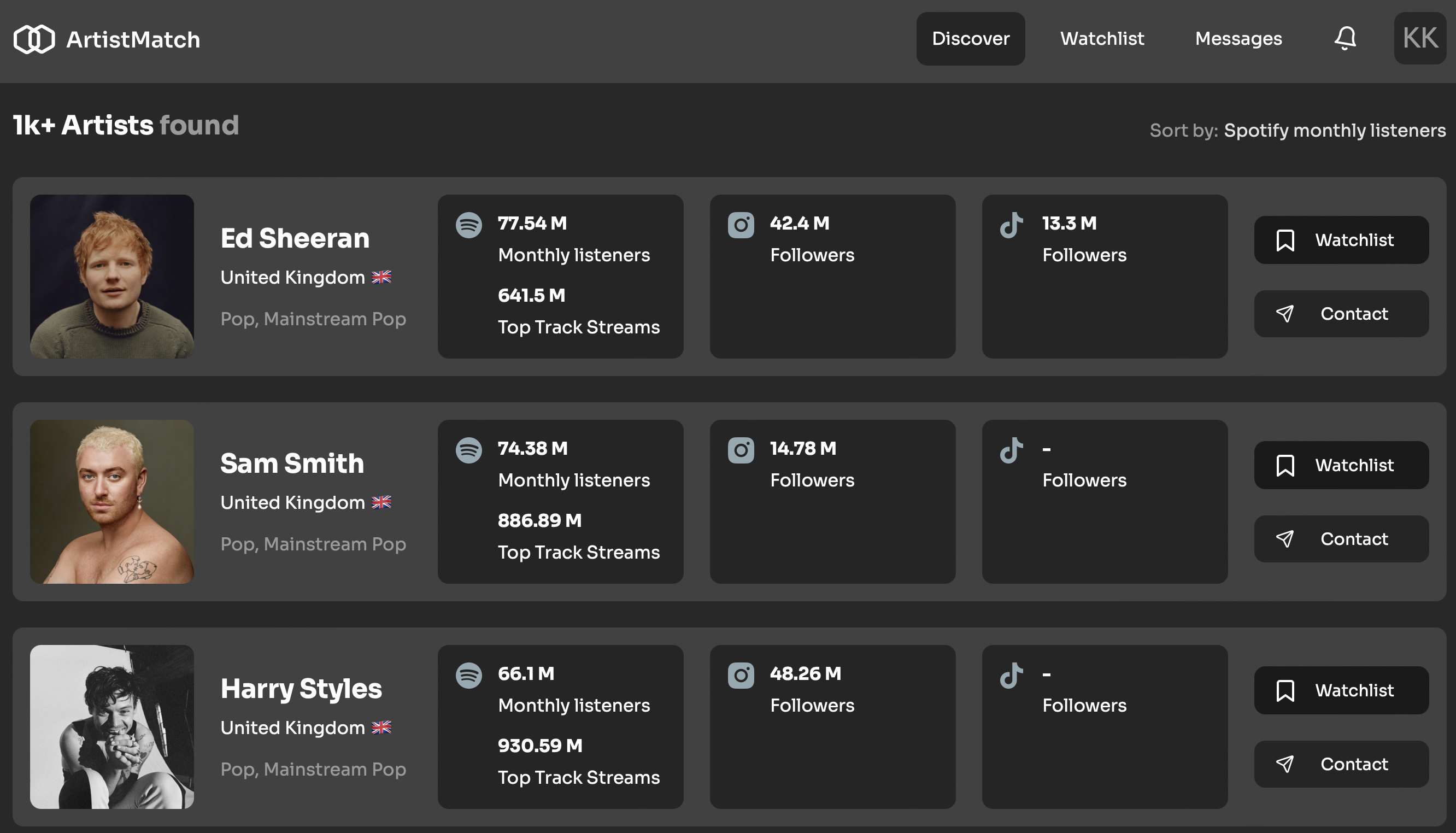
Task: Select the 48.26 M Instagram followers value
Action: click(x=805, y=674)
